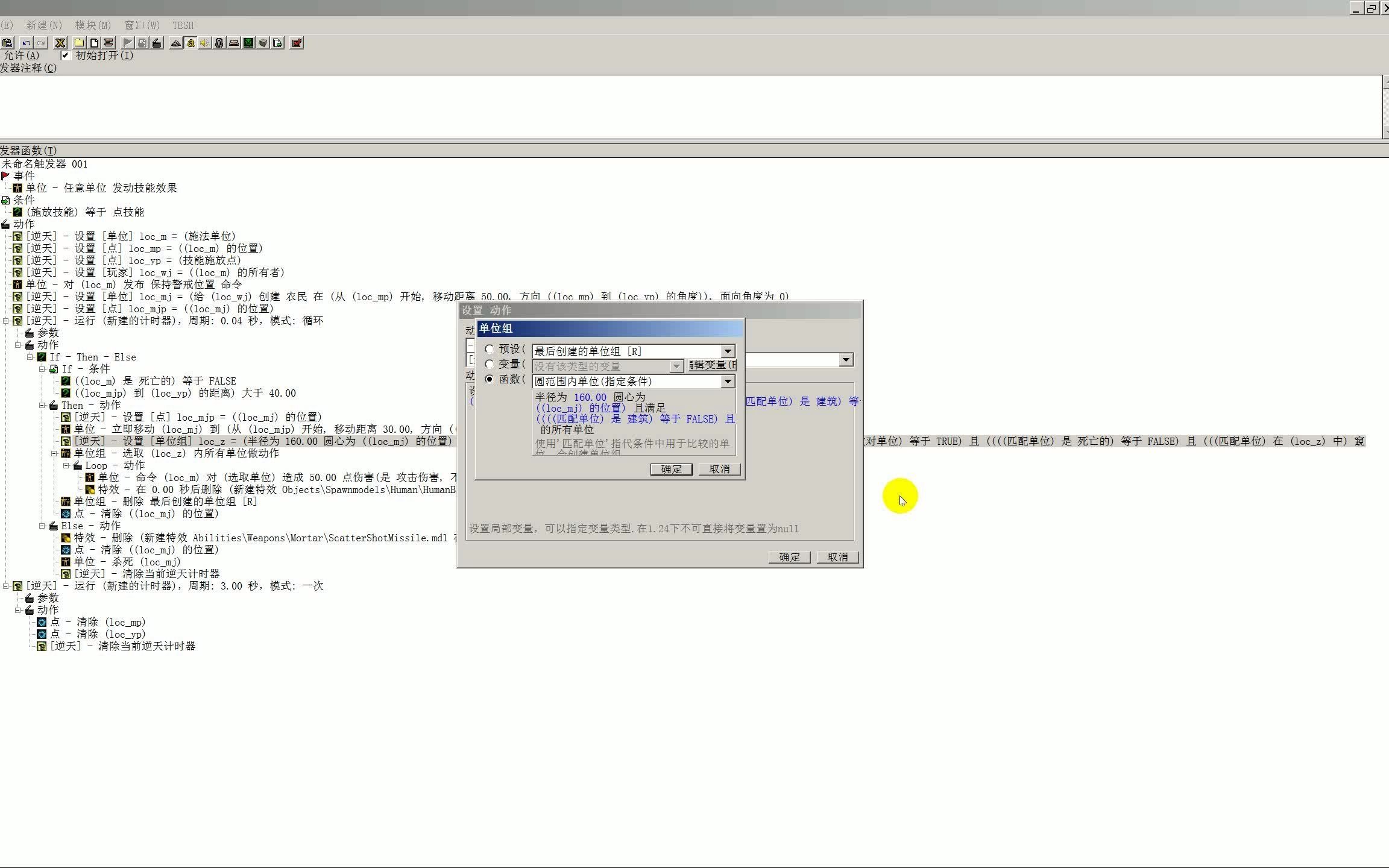Open the 圆范围内单位(指定条件) function dropdown
Viewport: 1389px width, 868px height.
click(x=728, y=382)
